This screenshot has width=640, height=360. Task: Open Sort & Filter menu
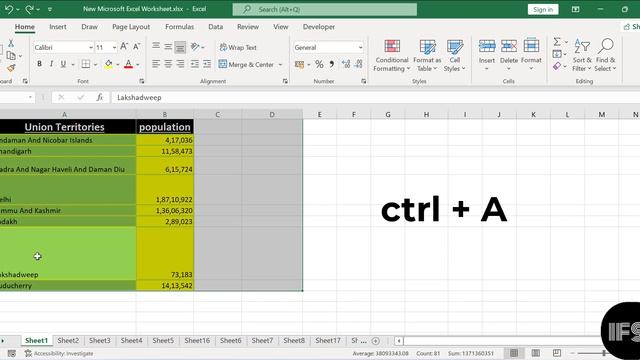582,56
